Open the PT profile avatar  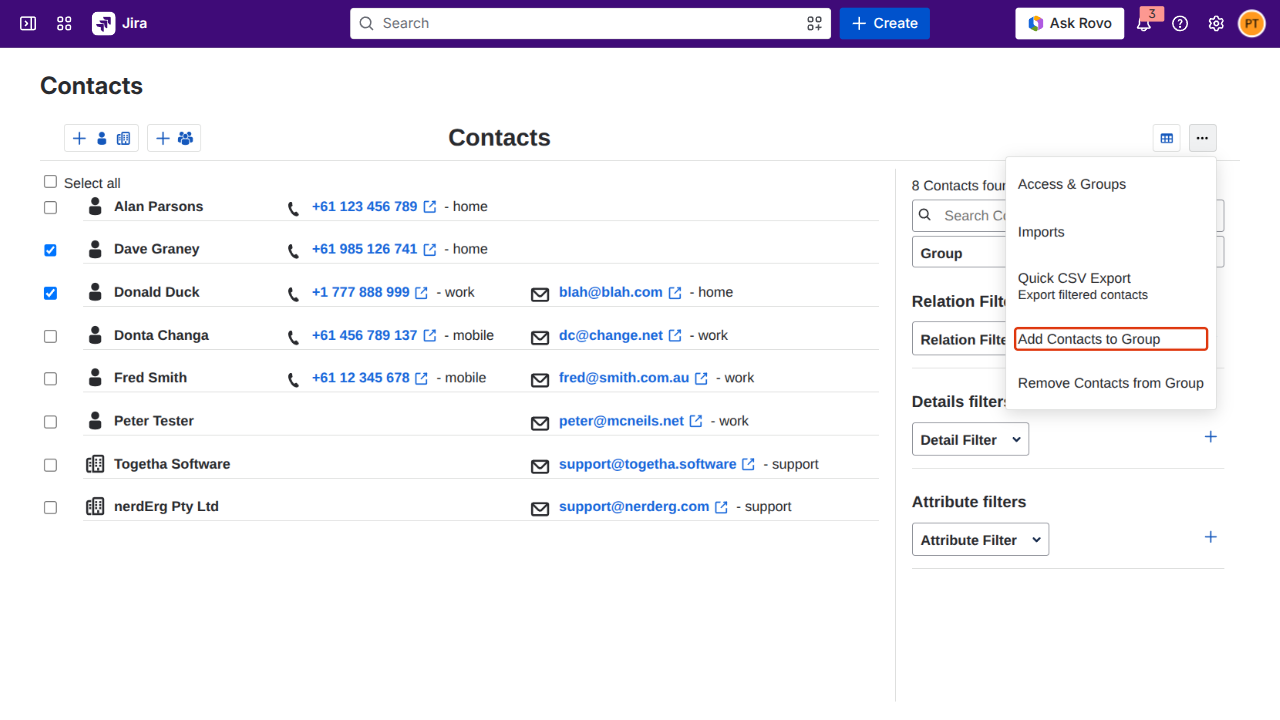tap(1252, 23)
